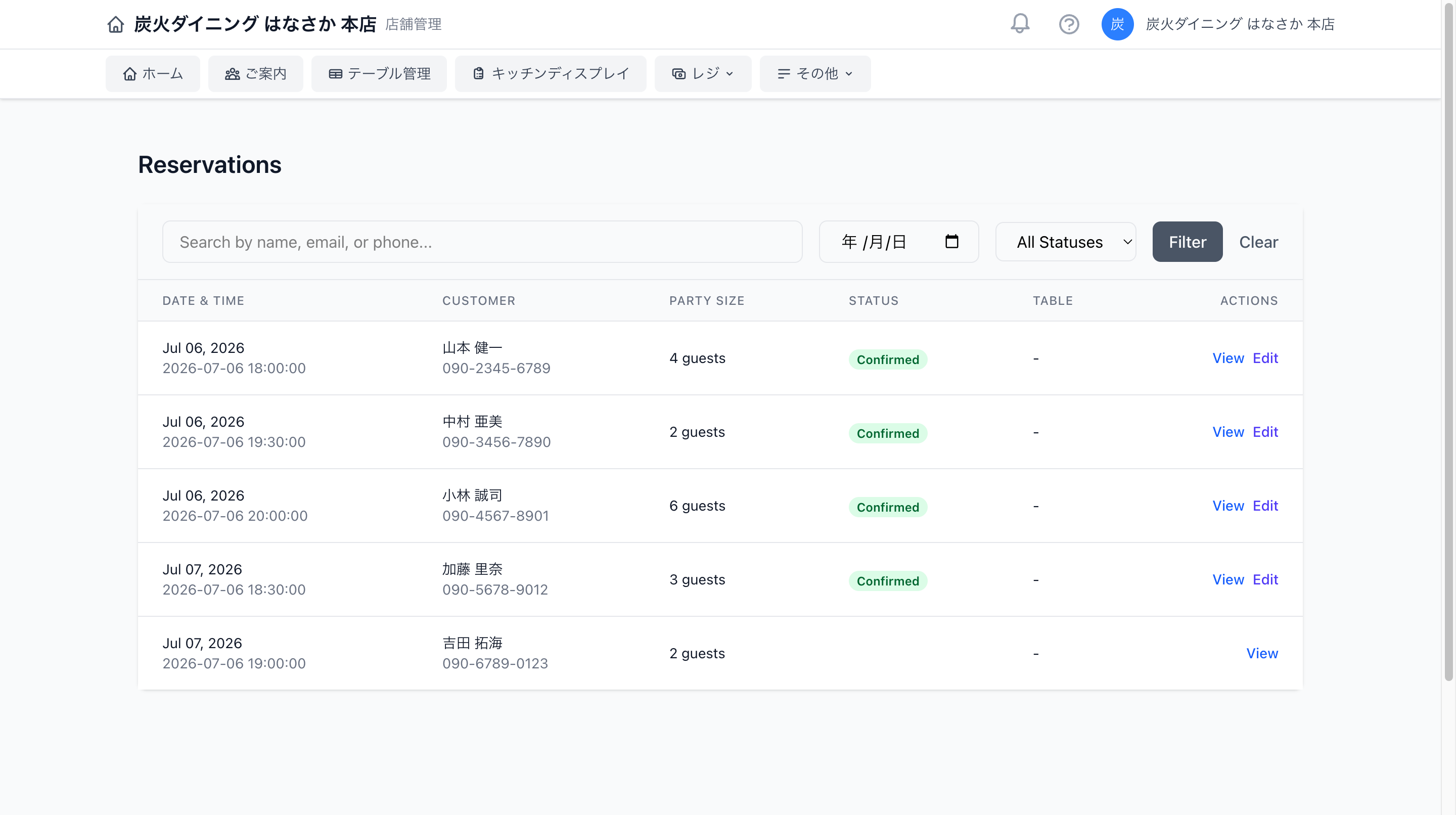
Task: View 加藤 里奈 reservation
Action: tap(1227, 579)
